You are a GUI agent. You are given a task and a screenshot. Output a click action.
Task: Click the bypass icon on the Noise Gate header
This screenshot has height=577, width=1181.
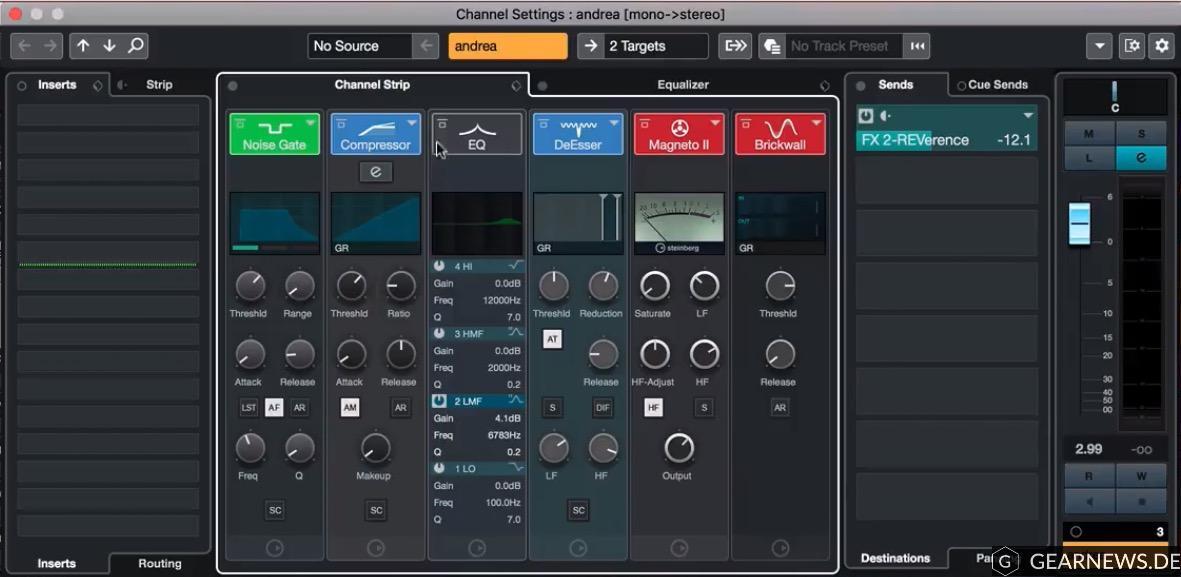point(240,123)
